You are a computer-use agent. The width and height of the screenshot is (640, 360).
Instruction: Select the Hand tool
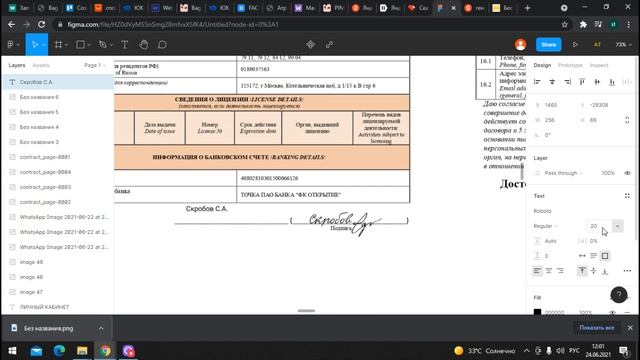coord(143,44)
